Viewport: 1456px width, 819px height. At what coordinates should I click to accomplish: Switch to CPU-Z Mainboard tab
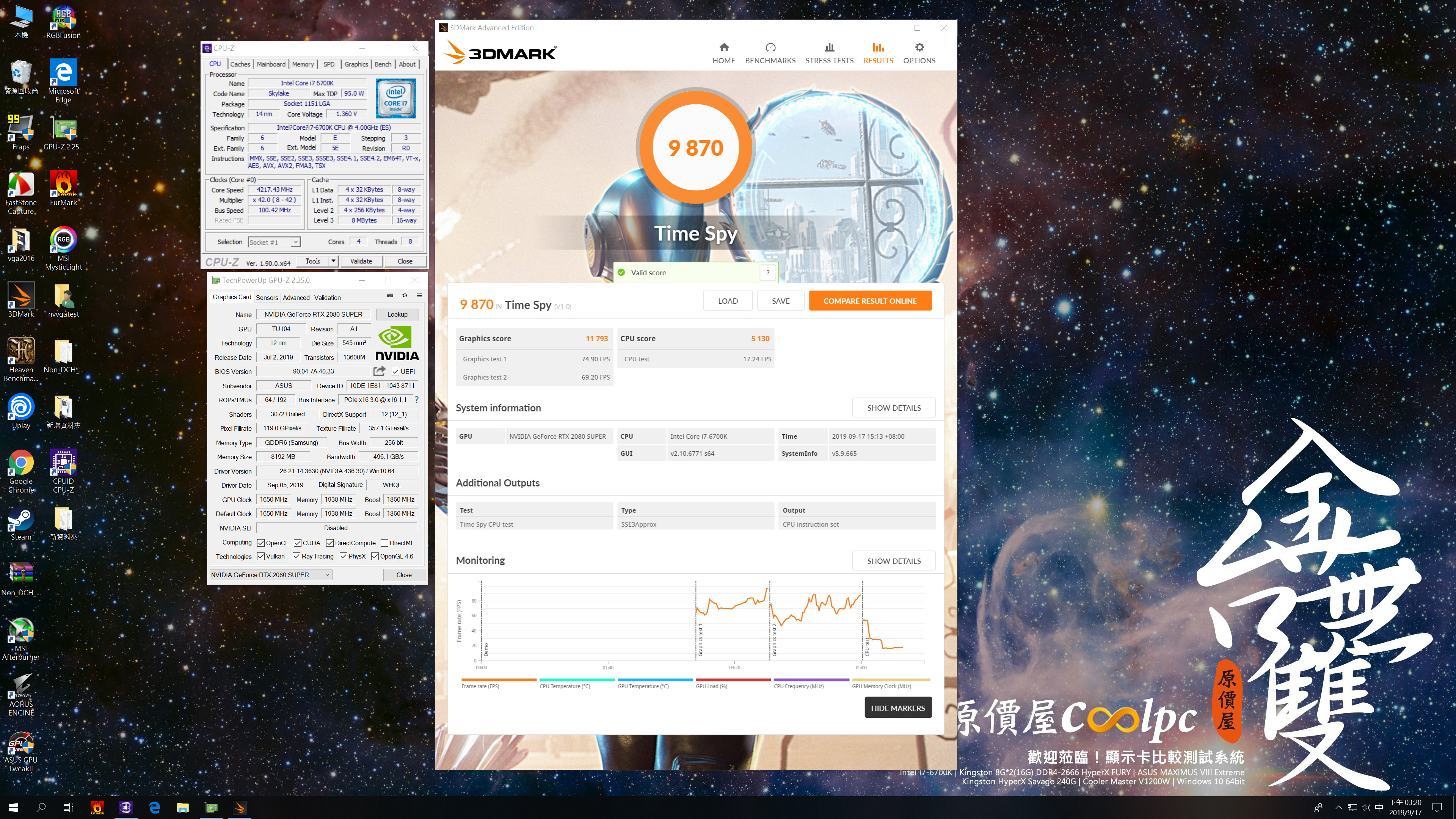coord(271,64)
